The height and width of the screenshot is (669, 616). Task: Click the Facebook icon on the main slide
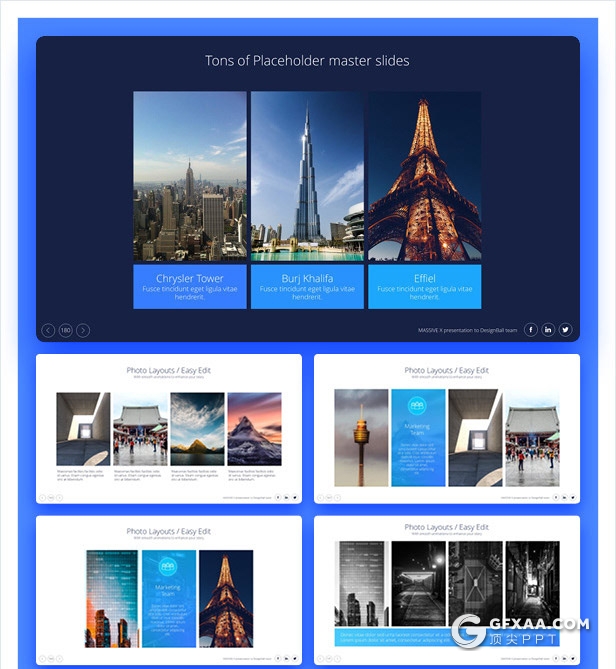531,330
